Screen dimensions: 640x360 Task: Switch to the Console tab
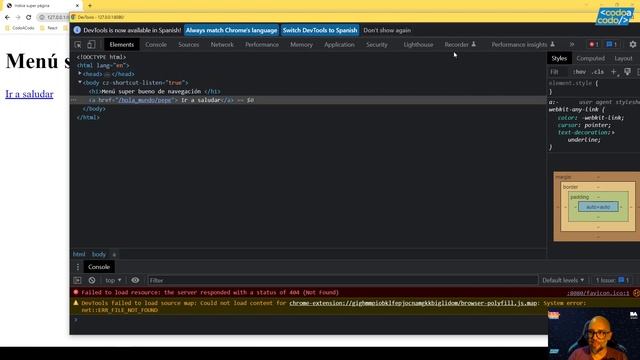[x=156, y=44]
